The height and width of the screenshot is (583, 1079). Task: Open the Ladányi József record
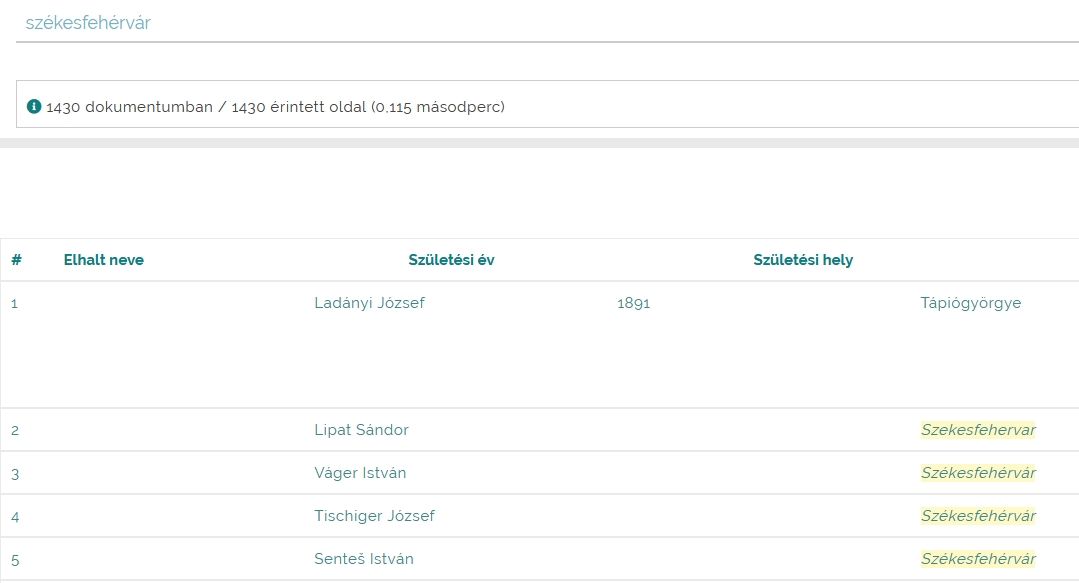[370, 303]
